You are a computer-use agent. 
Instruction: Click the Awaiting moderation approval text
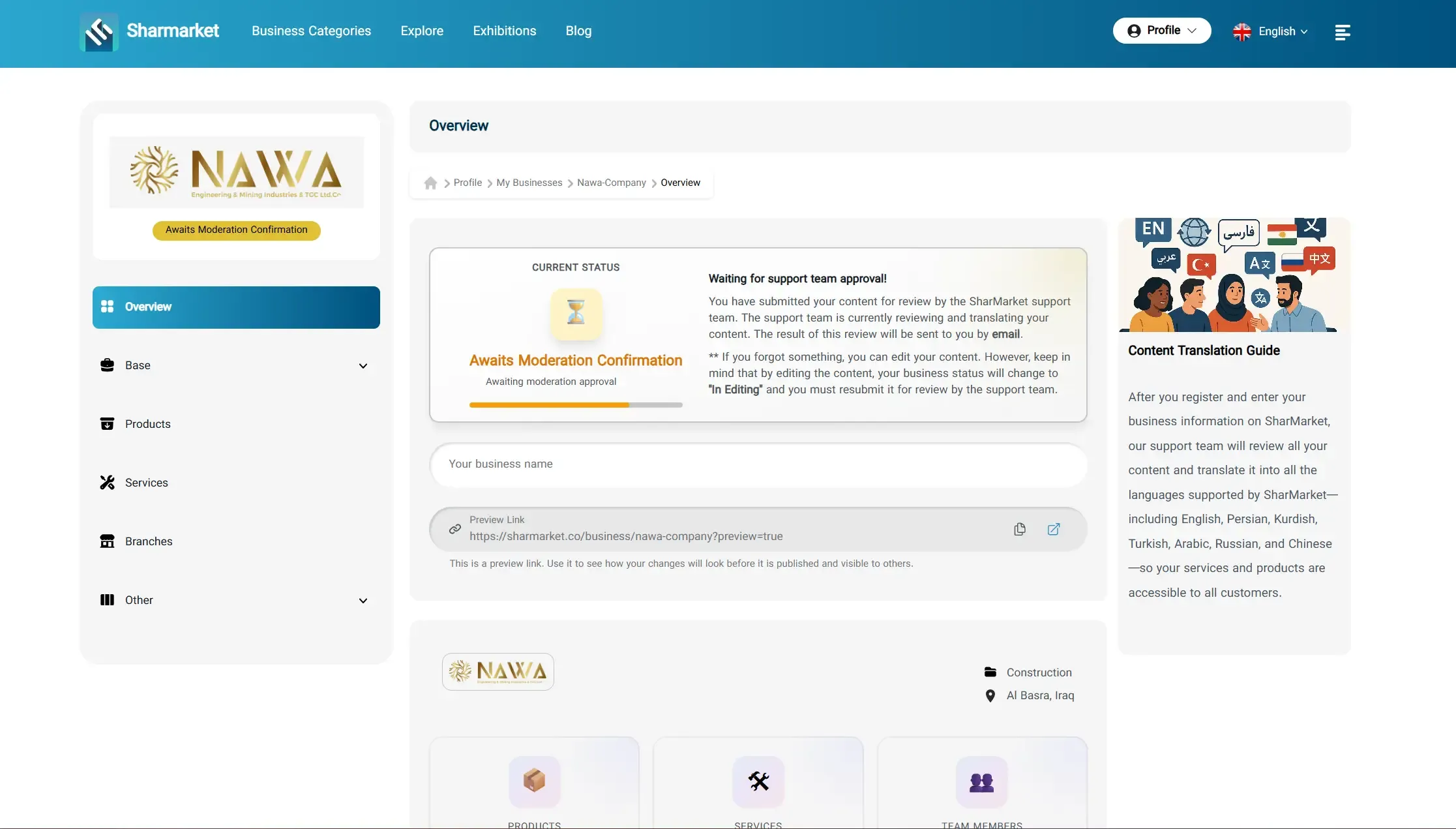[551, 382]
